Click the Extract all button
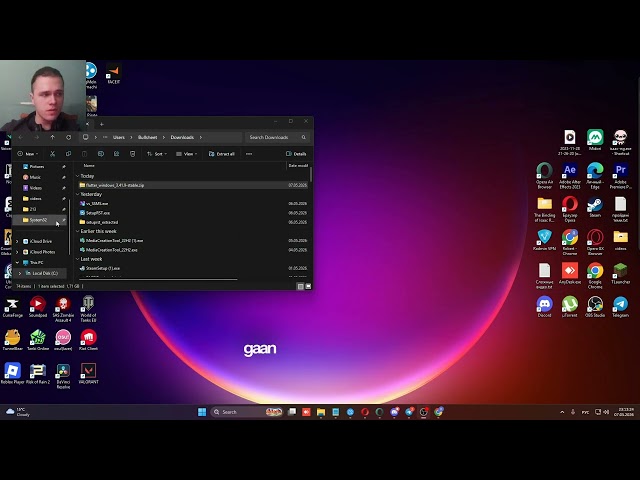Screen dimensions: 640x480 tap(222, 154)
